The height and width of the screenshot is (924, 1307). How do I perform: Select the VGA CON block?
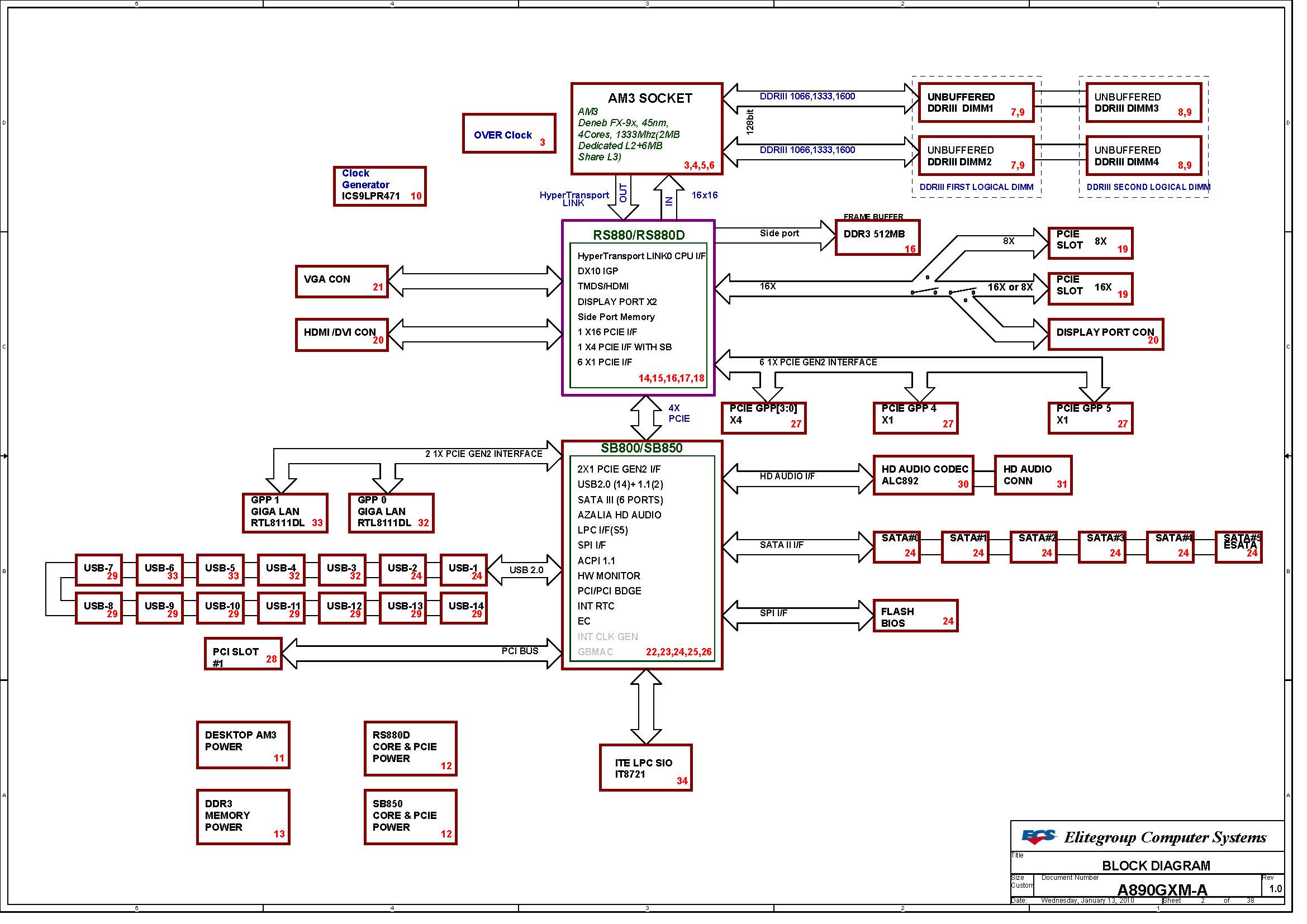(x=341, y=281)
